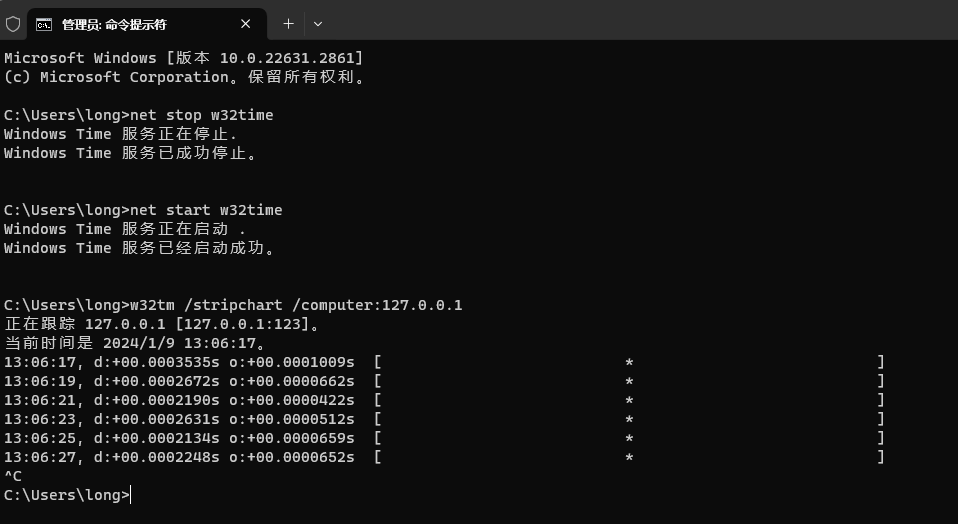The image size is (958, 524).
Task: Click the Microsoft Corporation copyright line
Action: 185,77
